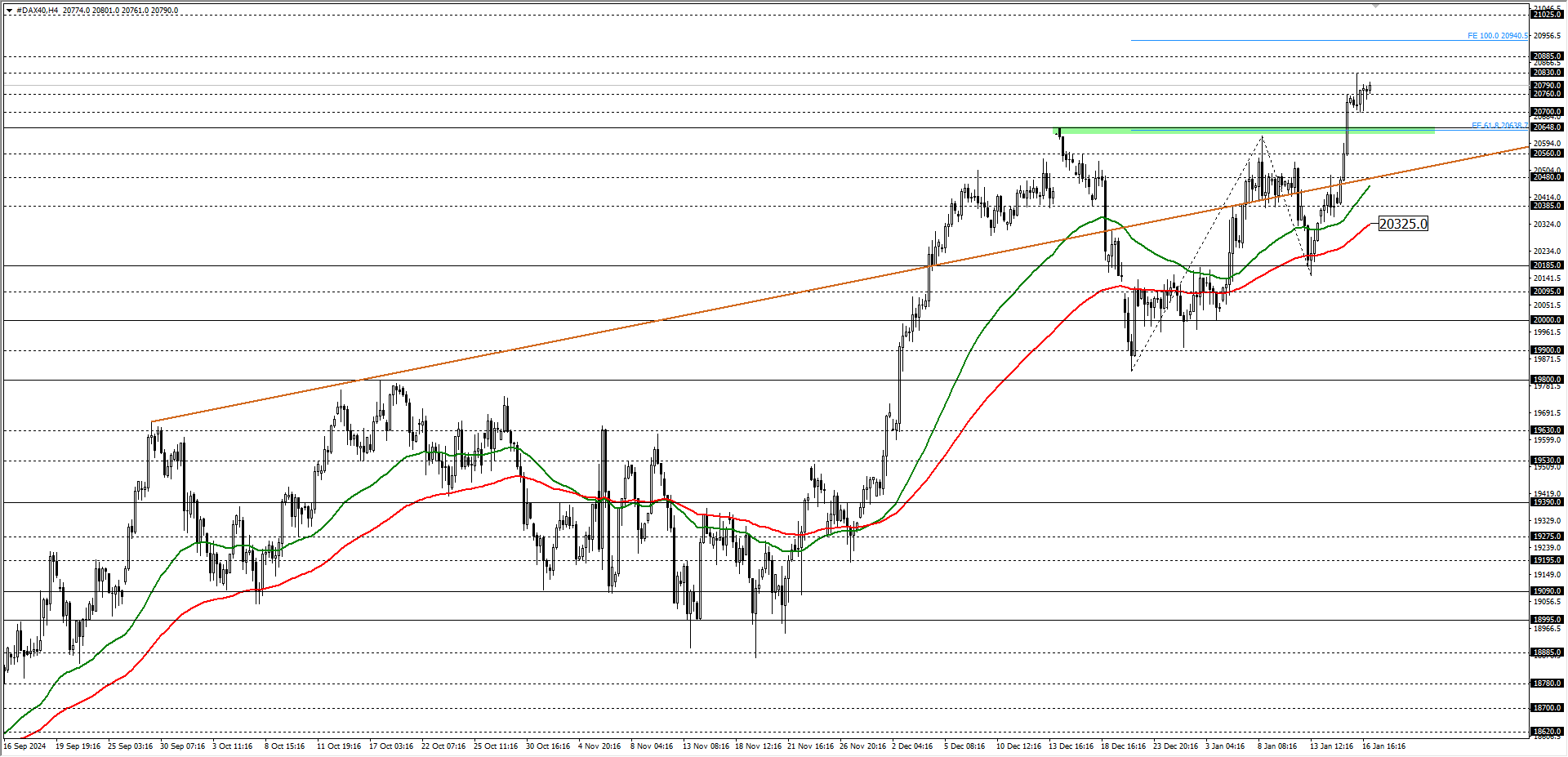Select the 20325.0 text label box

coord(1403,224)
